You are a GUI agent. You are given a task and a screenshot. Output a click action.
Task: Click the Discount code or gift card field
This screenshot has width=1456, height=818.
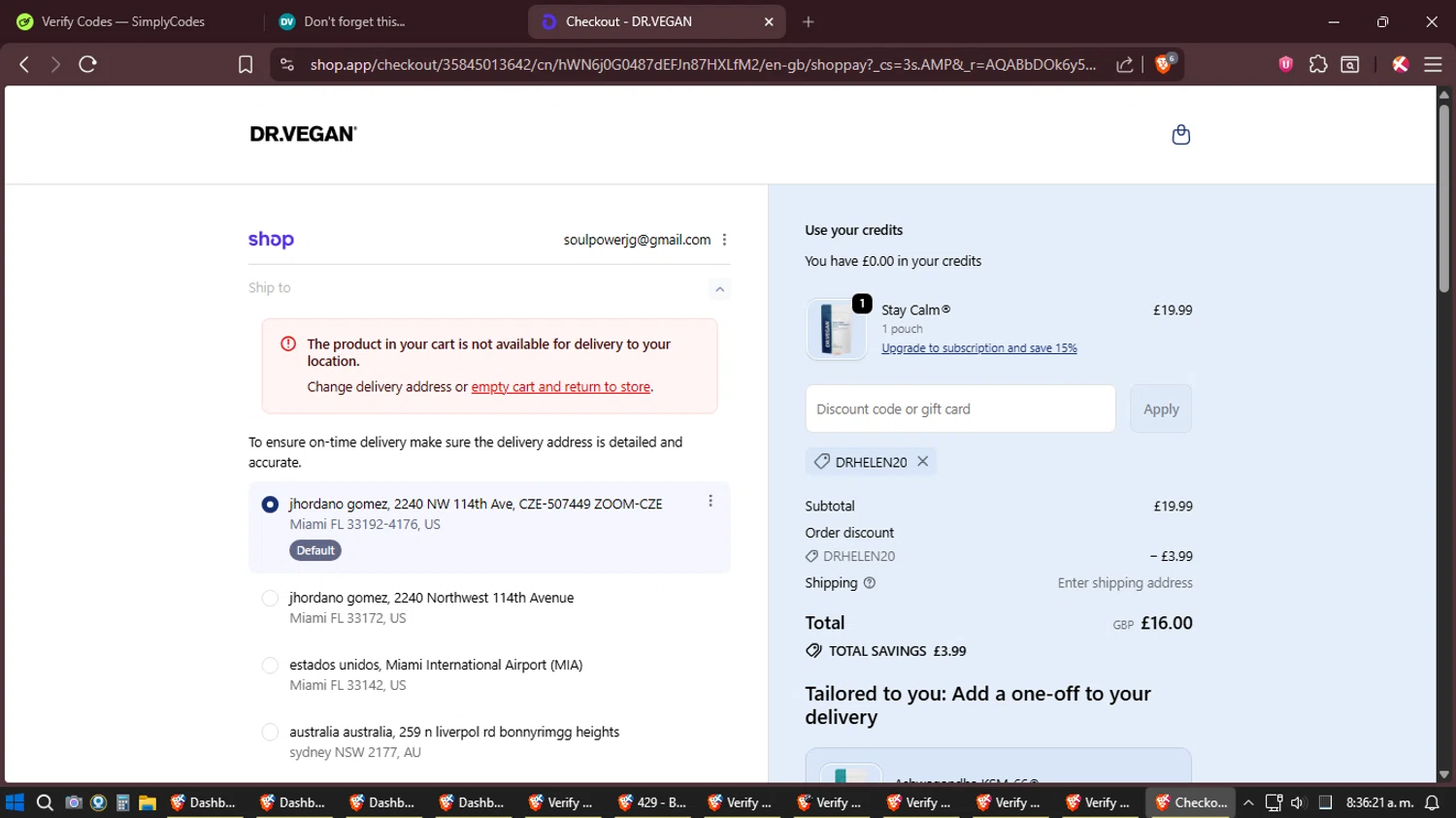[x=960, y=409]
